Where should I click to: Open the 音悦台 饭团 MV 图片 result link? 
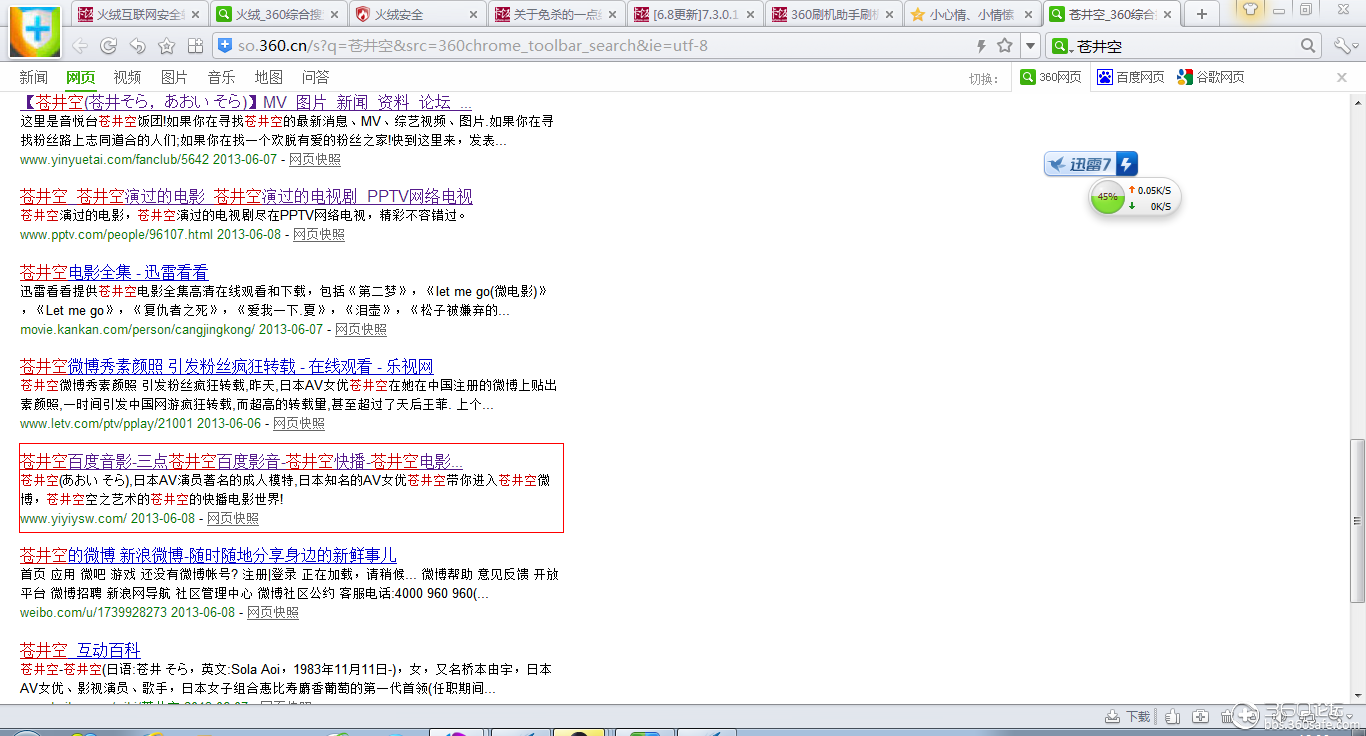pos(246,102)
